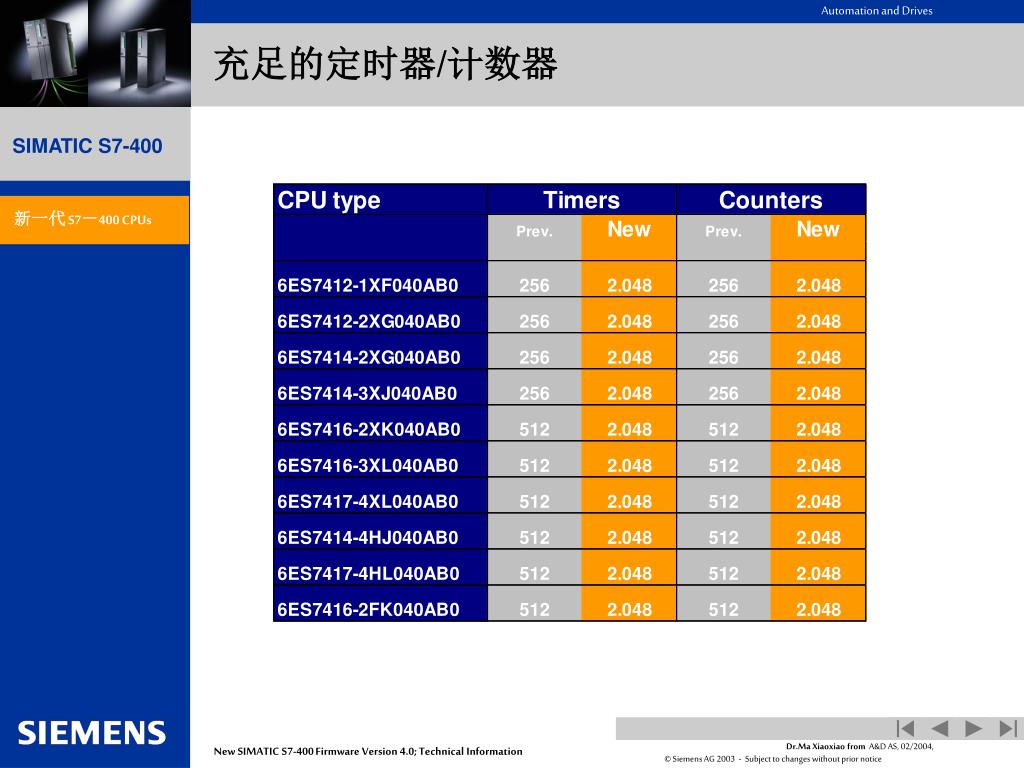
Task: Select row 6ES7414-3XJ040AB0
Action: pos(569,387)
